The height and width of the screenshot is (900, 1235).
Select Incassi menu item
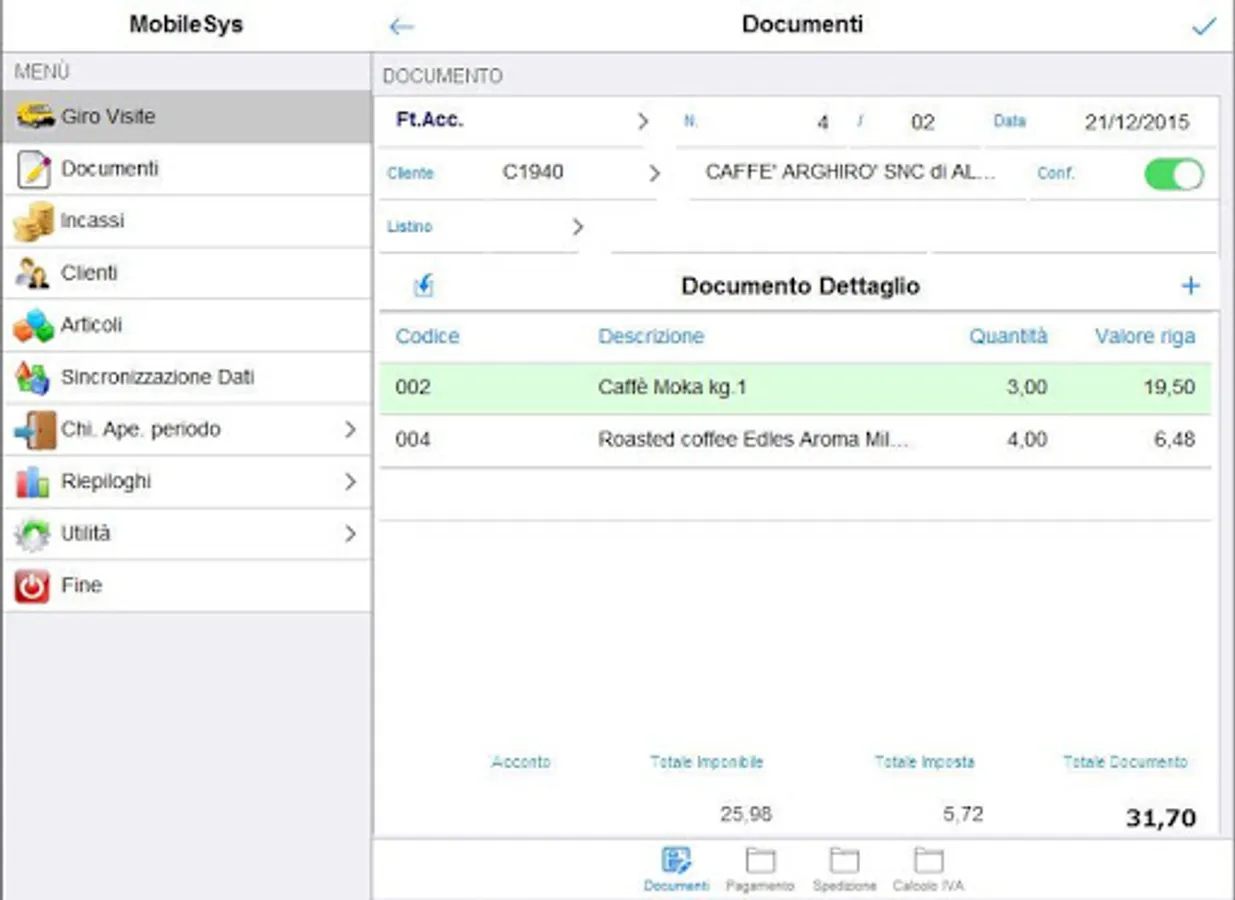187,221
